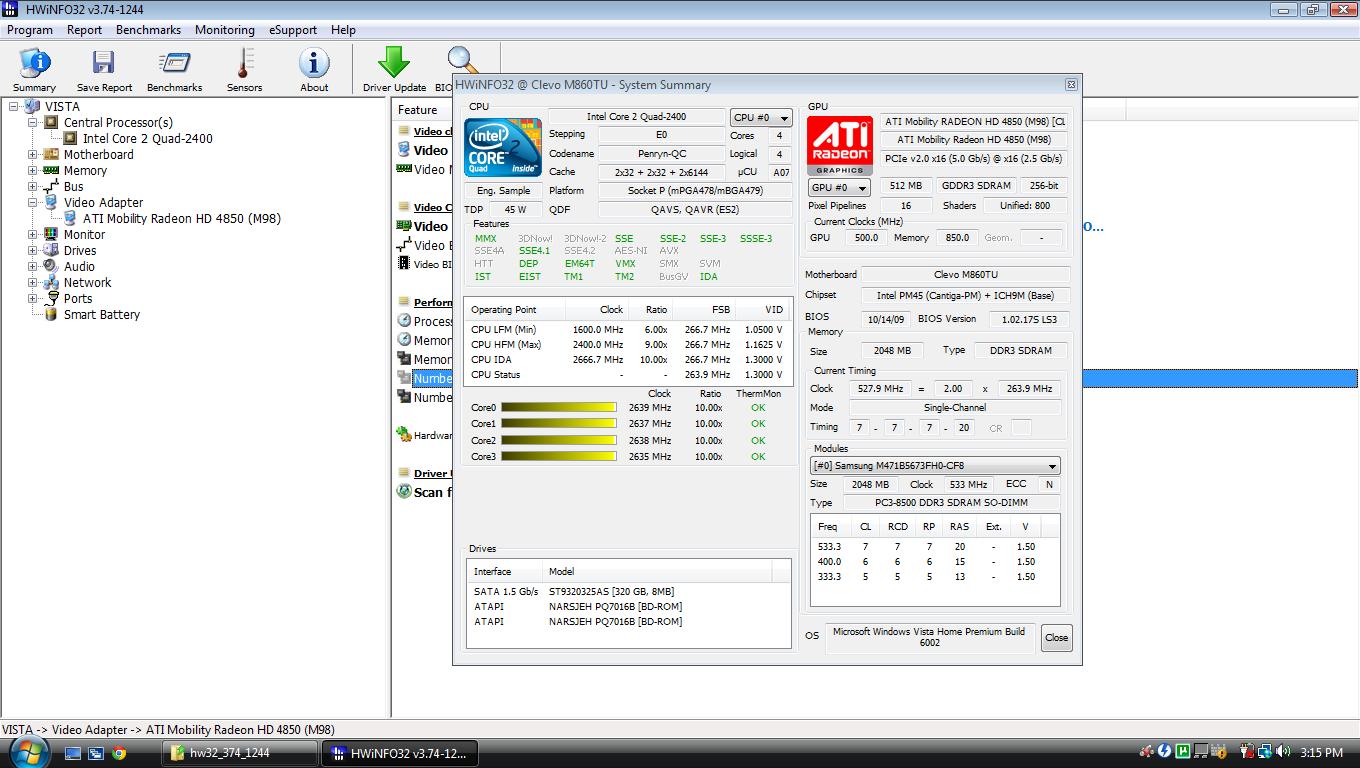Click the Core3 usage bar

click(x=558, y=457)
